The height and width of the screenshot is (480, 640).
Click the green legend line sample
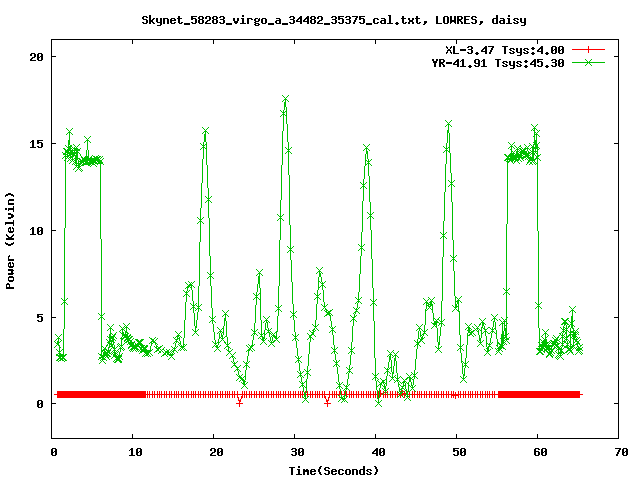(x=588, y=62)
